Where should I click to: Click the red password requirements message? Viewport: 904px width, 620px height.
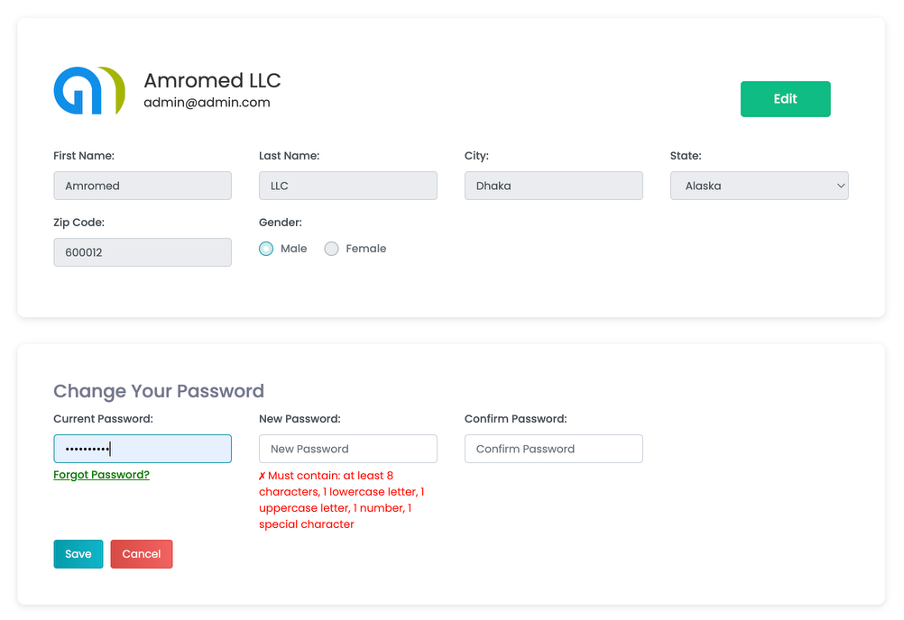point(341,499)
